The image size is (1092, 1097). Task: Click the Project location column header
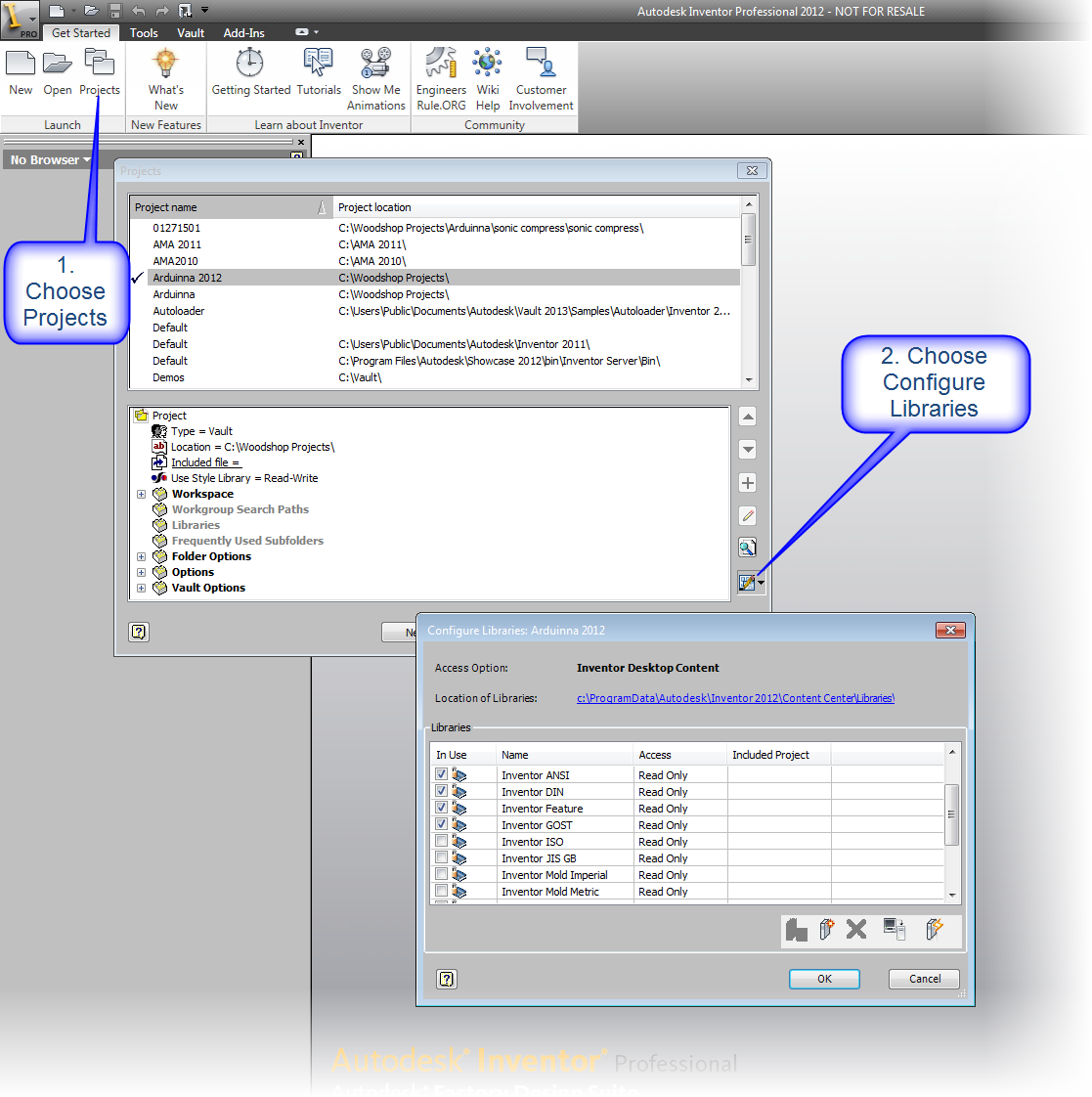click(537, 207)
